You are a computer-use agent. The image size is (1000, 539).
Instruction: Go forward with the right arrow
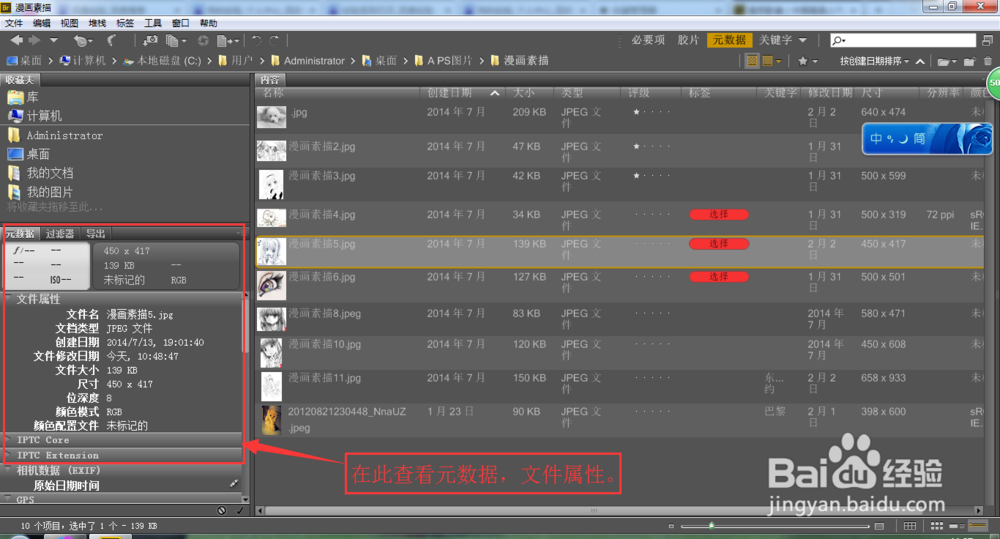[34, 40]
